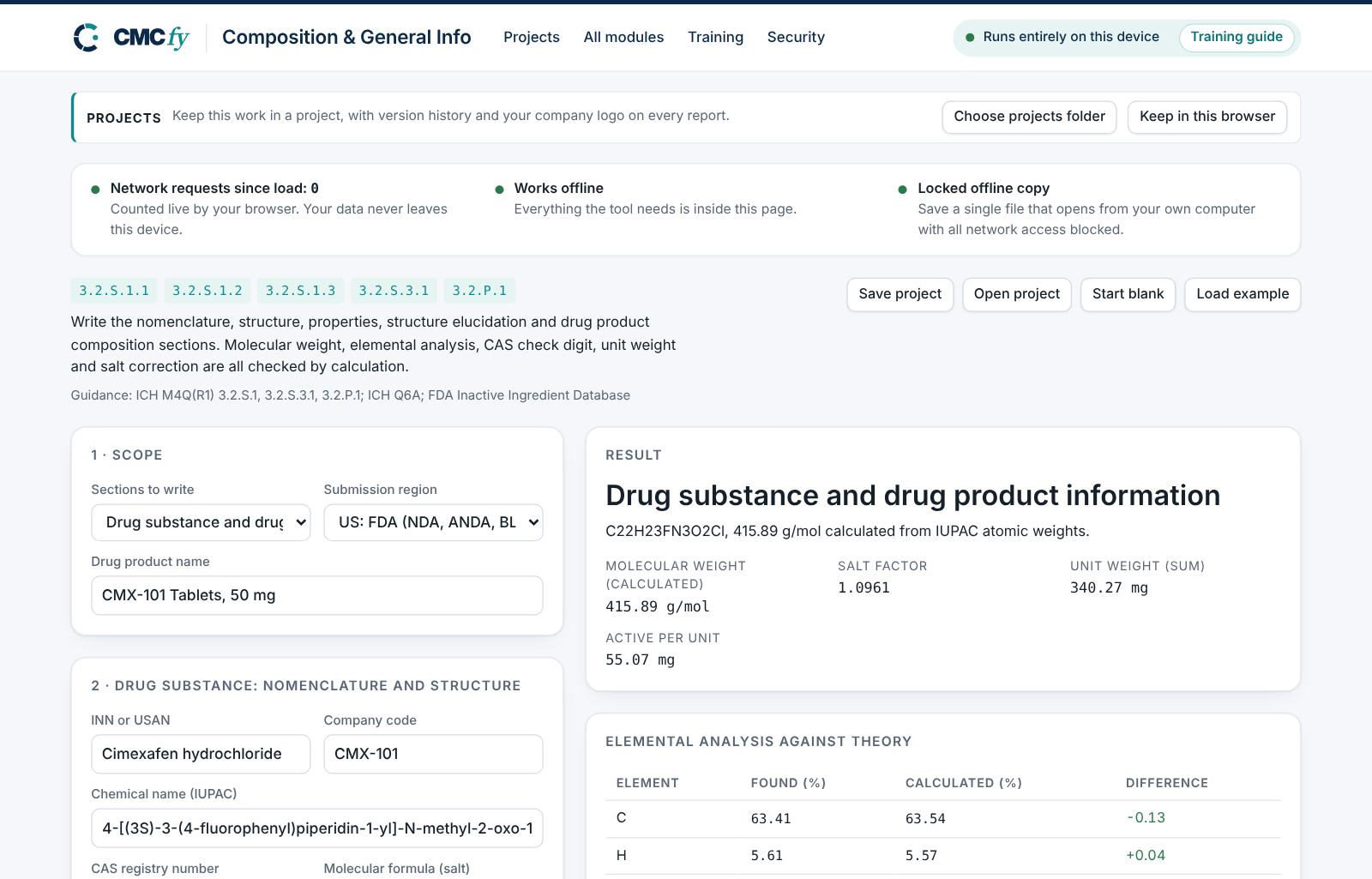Click the hydrogen difference +0.04
This screenshot has height=879, width=1372.
click(1146, 855)
